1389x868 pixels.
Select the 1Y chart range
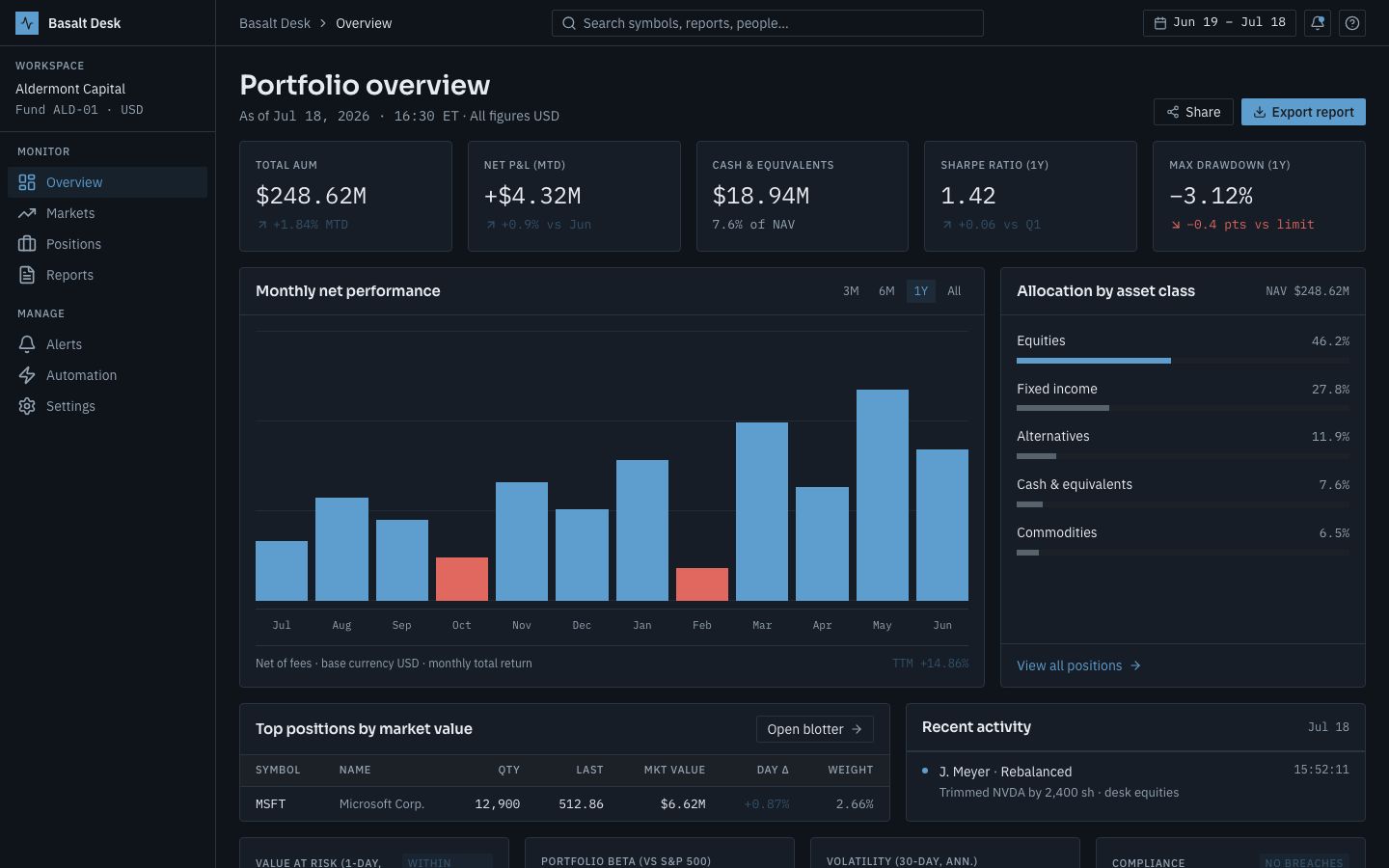[x=921, y=291]
